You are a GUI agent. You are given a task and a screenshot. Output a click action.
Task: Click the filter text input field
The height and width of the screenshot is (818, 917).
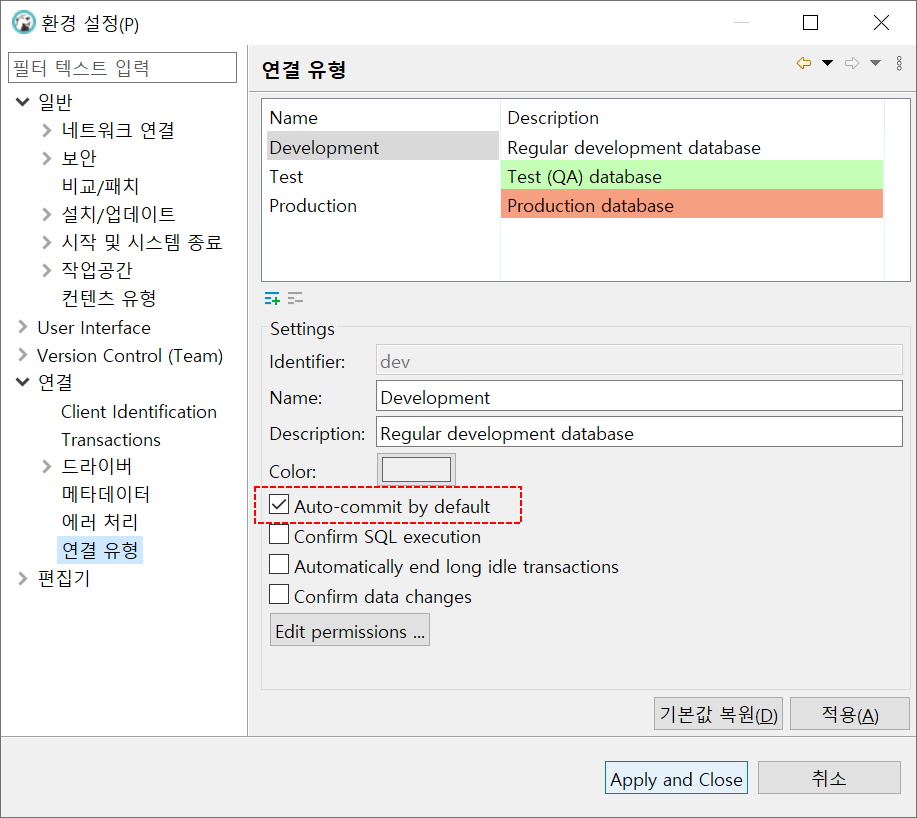122,67
